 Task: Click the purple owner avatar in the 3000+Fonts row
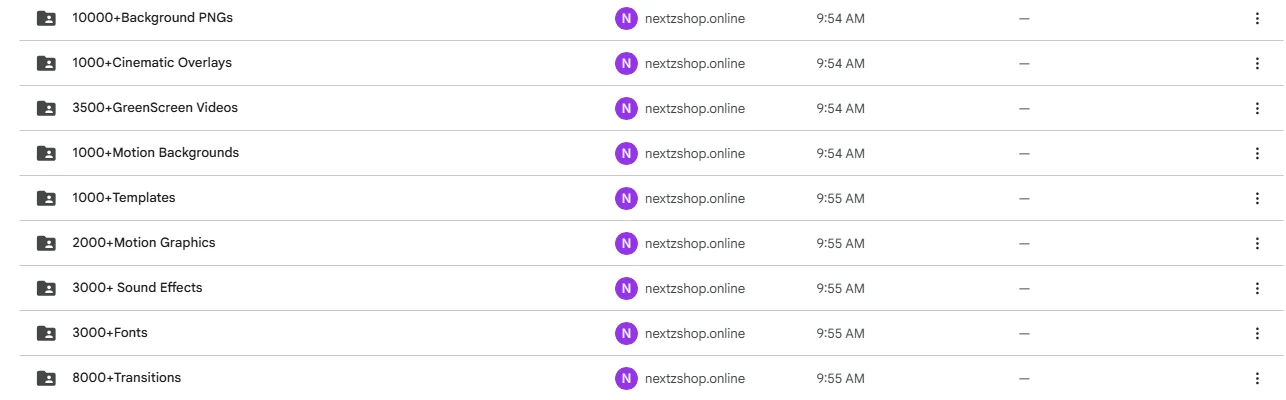(x=626, y=333)
